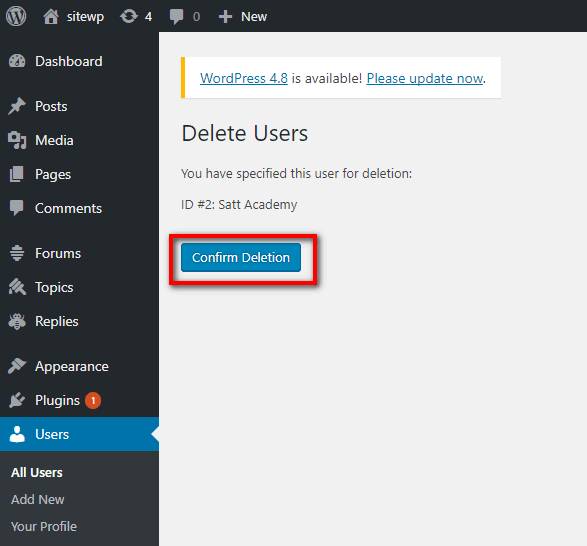Screen dimensions: 587x546
Task: Select the Replies bee icon
Action: coord(17,321)
